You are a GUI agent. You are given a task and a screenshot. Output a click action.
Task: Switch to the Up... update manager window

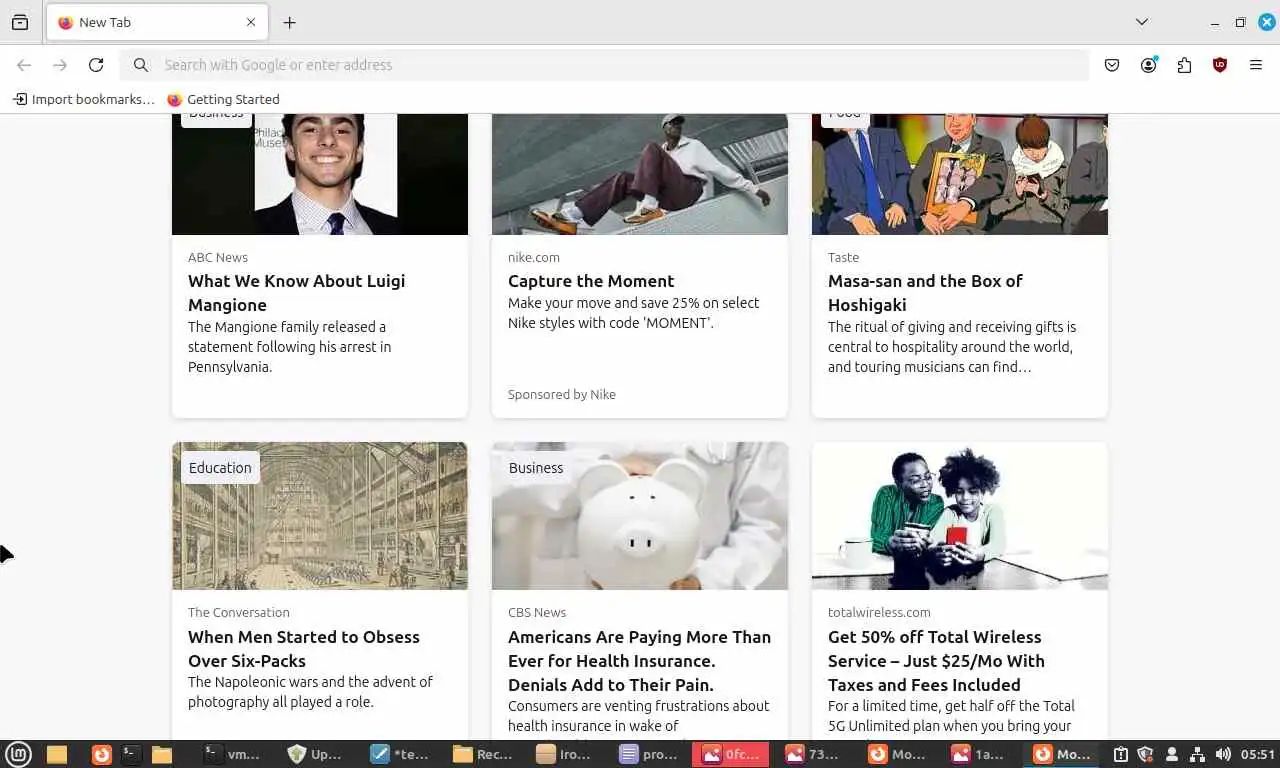[x=315, y=754]
